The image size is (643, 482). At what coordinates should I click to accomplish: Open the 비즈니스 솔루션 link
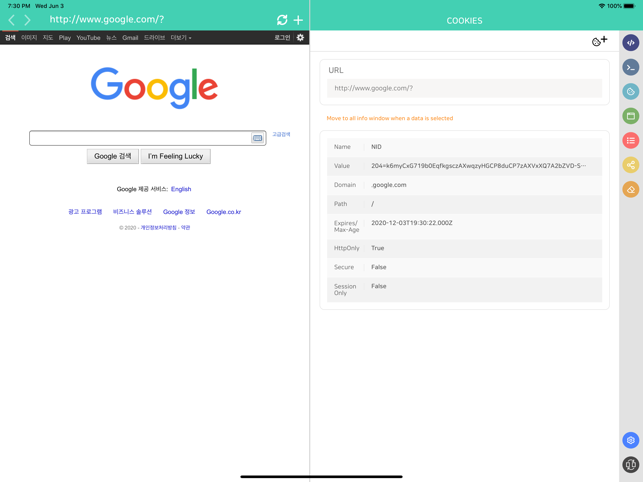[x=132, y=212]
